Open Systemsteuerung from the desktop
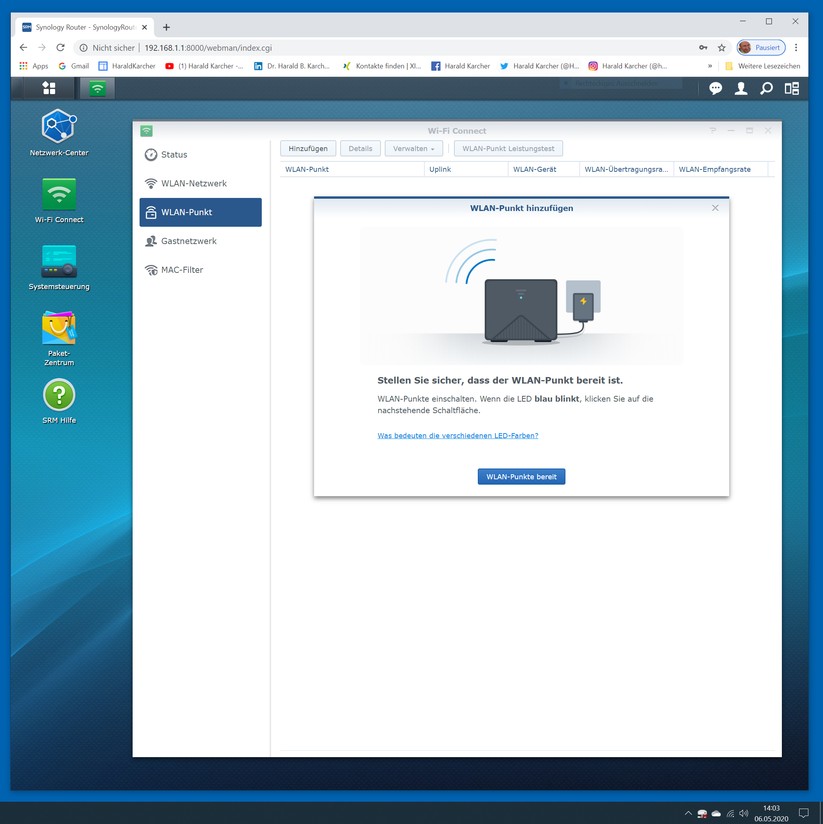The width and height of the screenshot is (823, 824). tap(58, 262)
